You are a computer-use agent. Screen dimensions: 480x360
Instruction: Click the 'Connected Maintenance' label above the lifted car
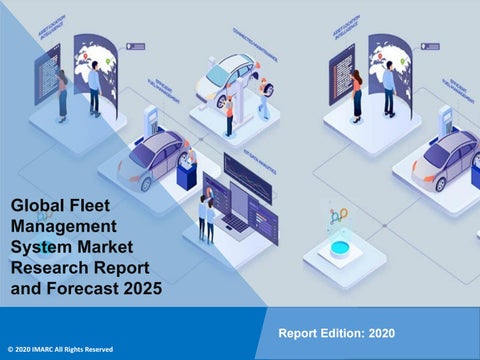255,45
